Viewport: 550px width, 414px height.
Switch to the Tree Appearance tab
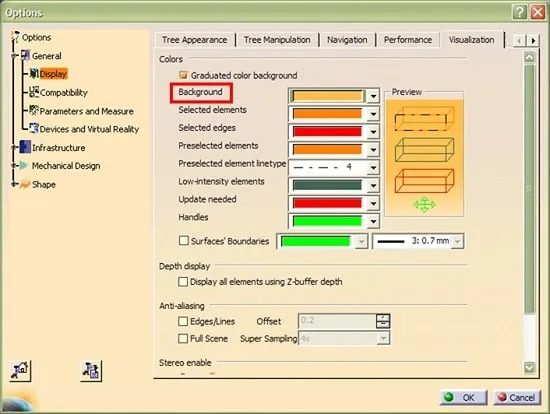tap(195, 40)
